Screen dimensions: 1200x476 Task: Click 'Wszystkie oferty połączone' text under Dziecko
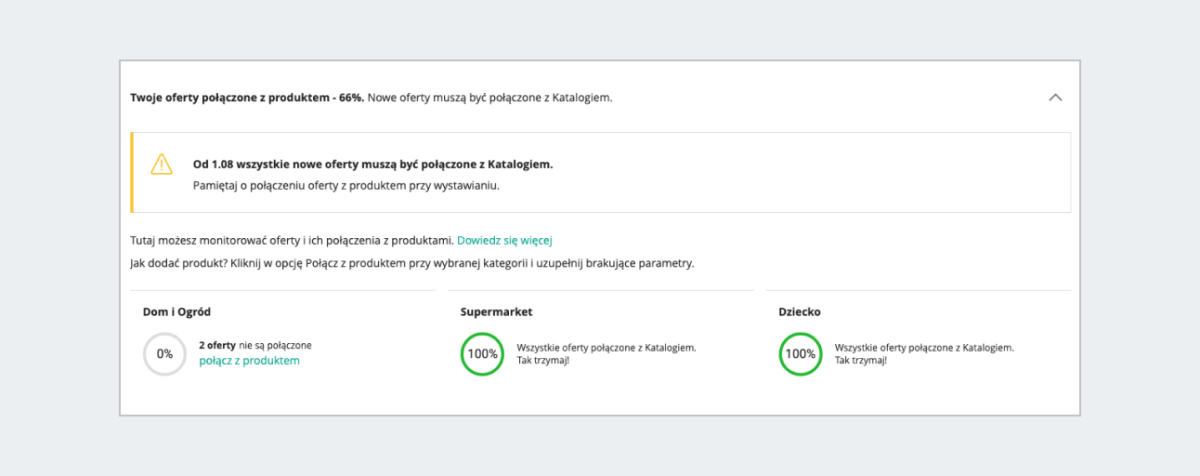pos(924,348)
